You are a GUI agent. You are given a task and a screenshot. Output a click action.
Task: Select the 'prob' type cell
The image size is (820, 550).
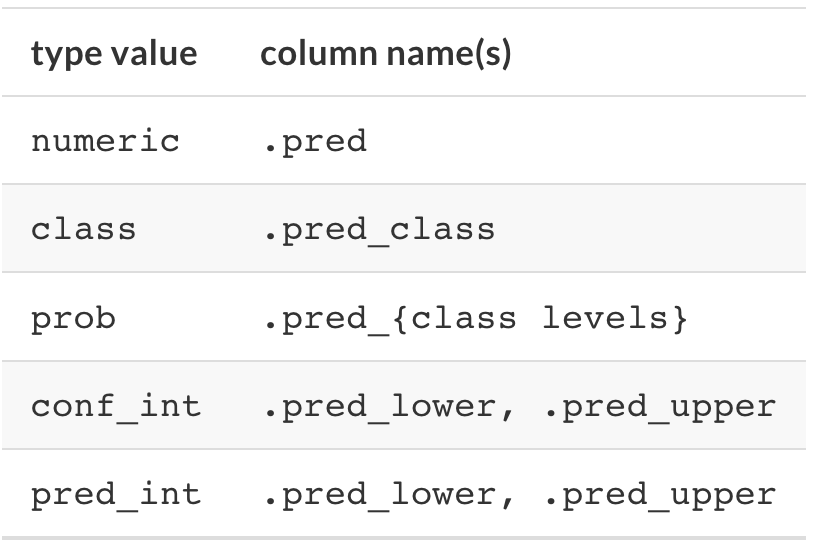click(73, 318)
